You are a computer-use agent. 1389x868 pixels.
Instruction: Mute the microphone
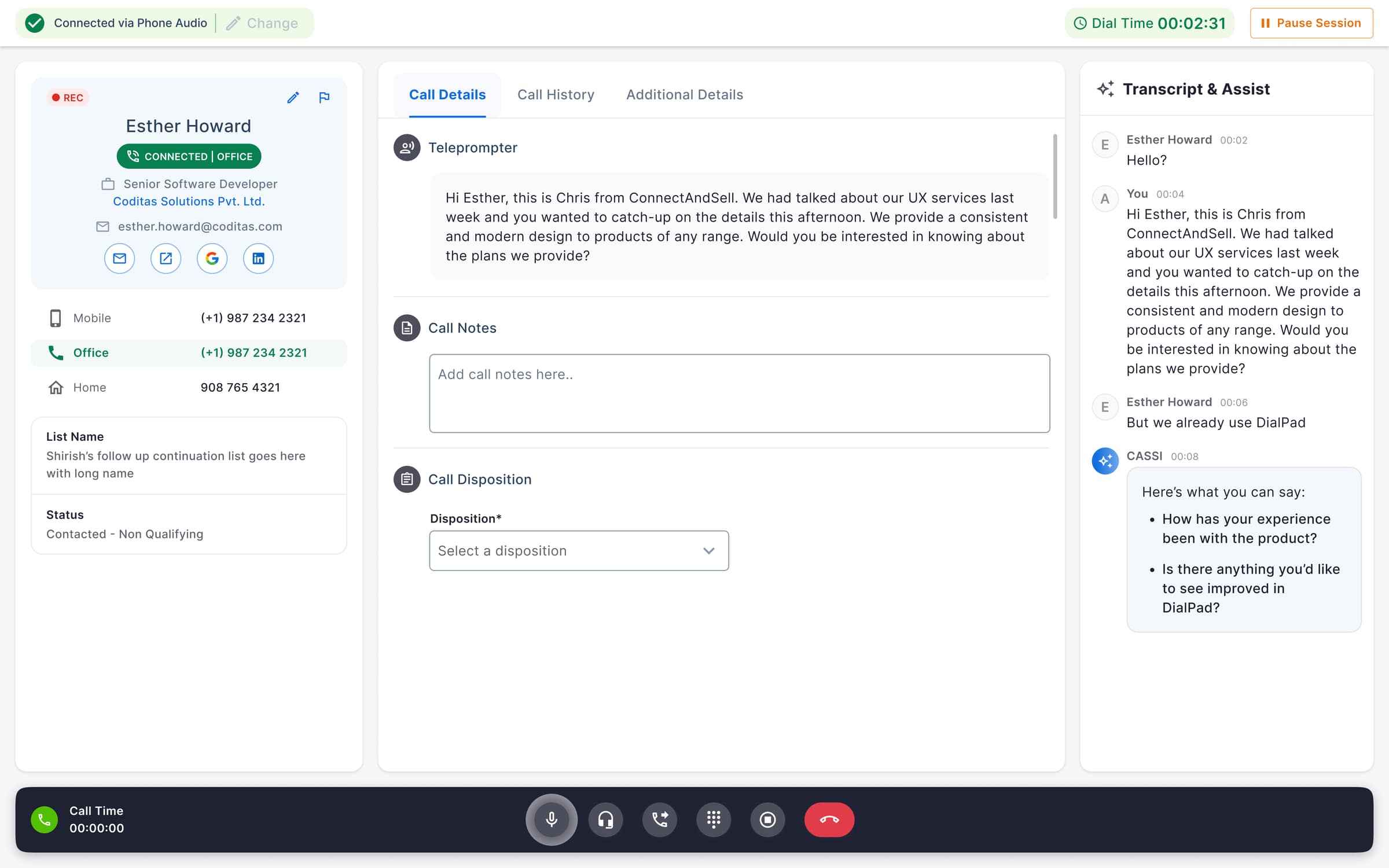[x=552, y=819]
